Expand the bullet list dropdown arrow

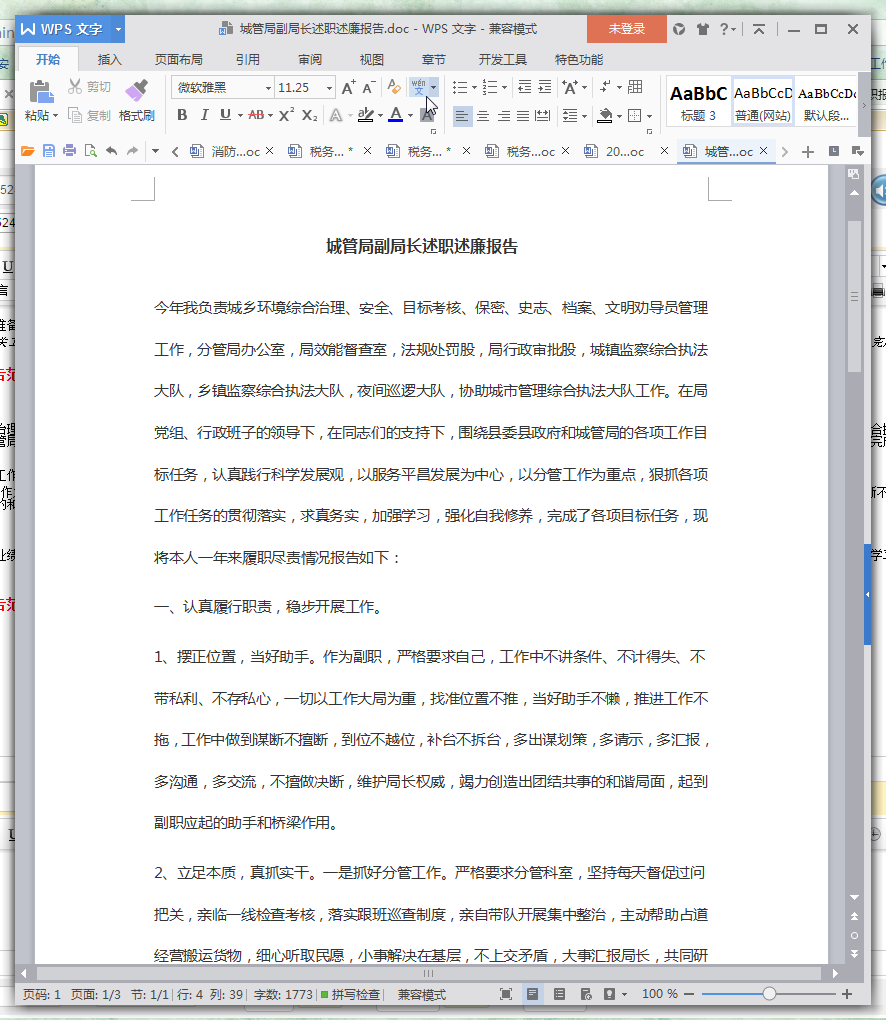pos(474,87)
